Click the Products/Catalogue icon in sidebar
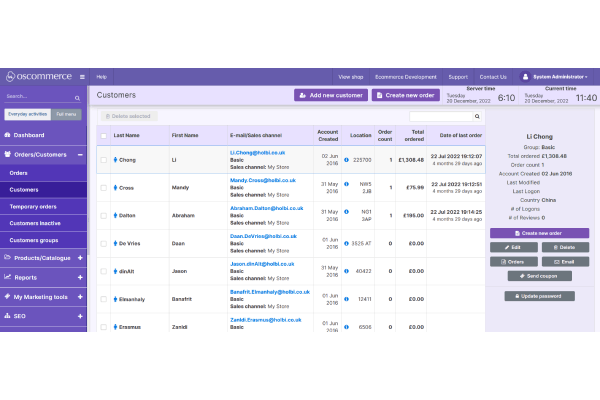Screen dimensions: 600x400 (x=7, y=257)
